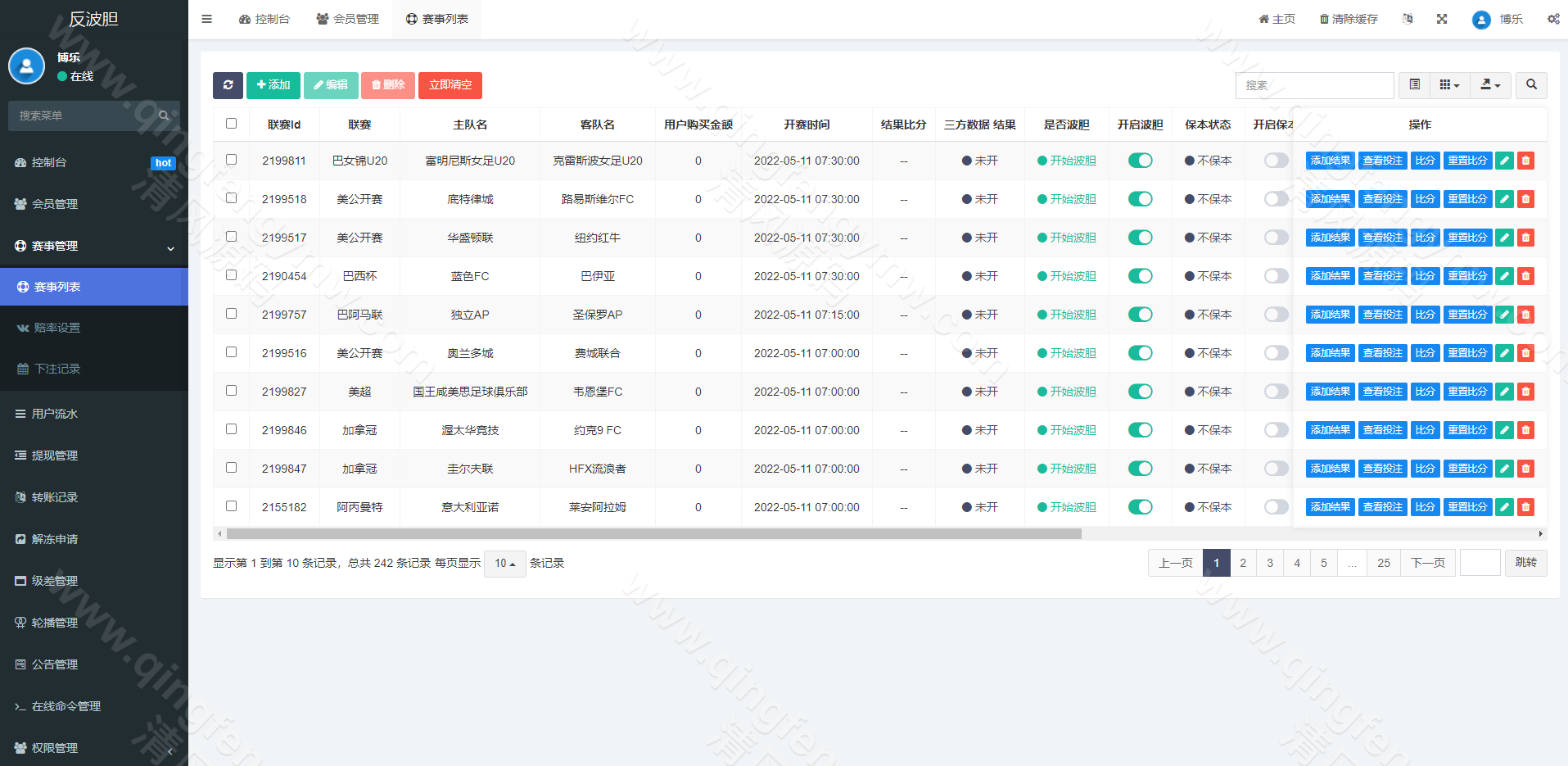Image resolution: width=1568 pixels, height=766 pixels.
Task: Select the header checkbox to select all rows
Action: coord(231,123)
